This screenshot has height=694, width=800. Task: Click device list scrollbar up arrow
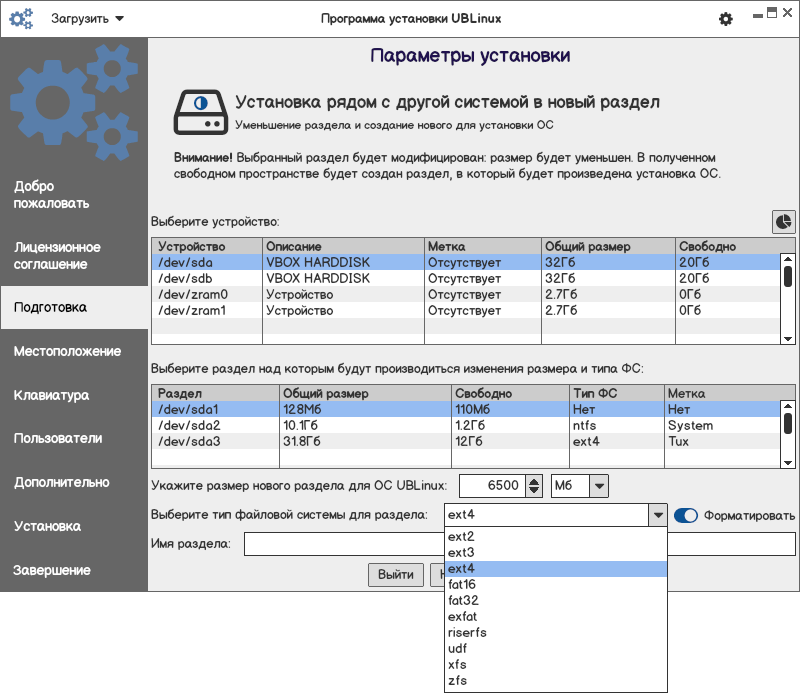[x=788, y=259]
